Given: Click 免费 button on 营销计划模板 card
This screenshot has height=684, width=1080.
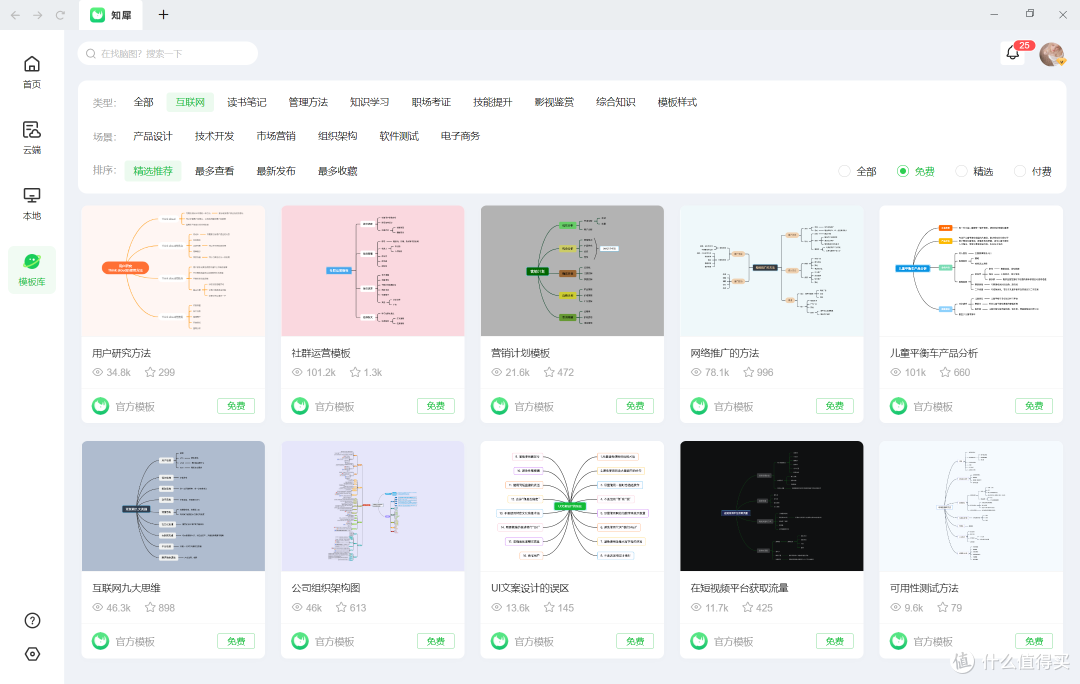Looking at the screenshot, I should (635, 406).
